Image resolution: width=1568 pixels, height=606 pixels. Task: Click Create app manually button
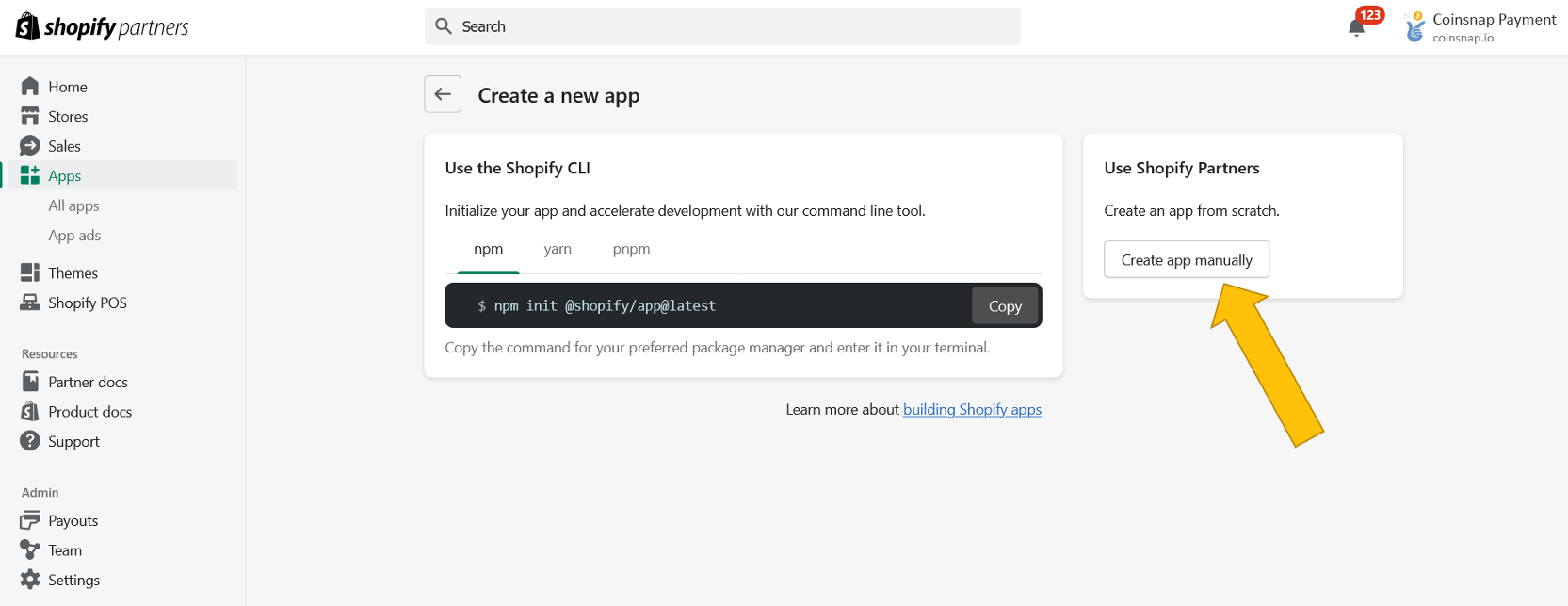tap(1187, 259)
